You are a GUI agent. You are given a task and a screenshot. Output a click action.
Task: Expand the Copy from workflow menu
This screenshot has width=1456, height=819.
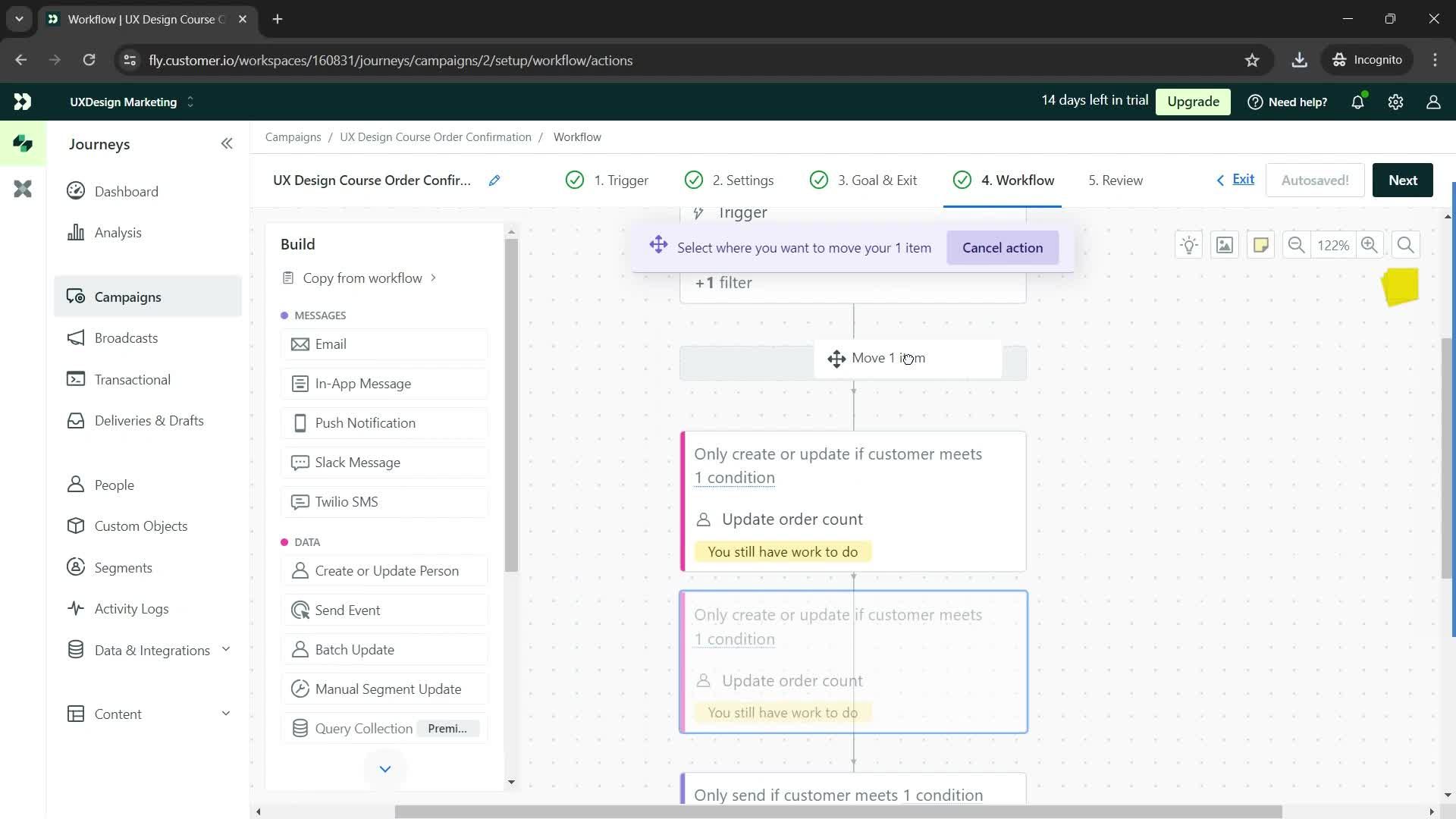tap(434, 278)
